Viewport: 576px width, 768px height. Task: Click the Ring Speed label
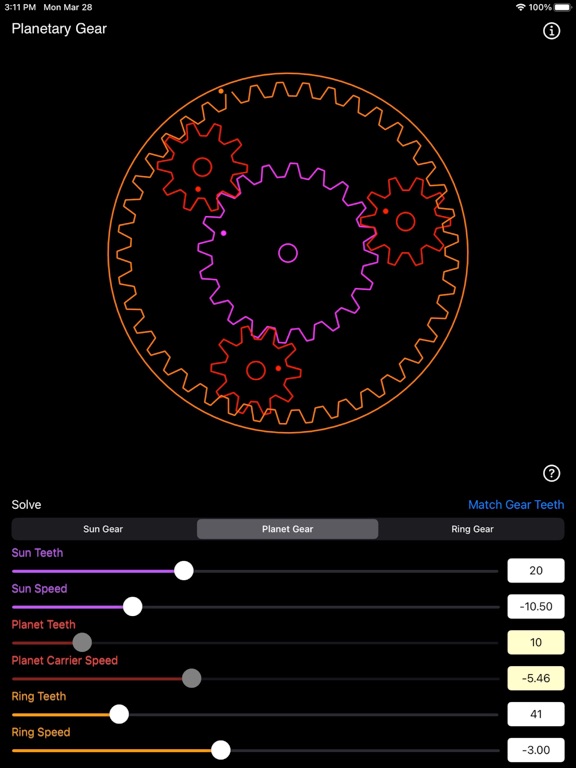pyautogui.click(x=41, y=732)
